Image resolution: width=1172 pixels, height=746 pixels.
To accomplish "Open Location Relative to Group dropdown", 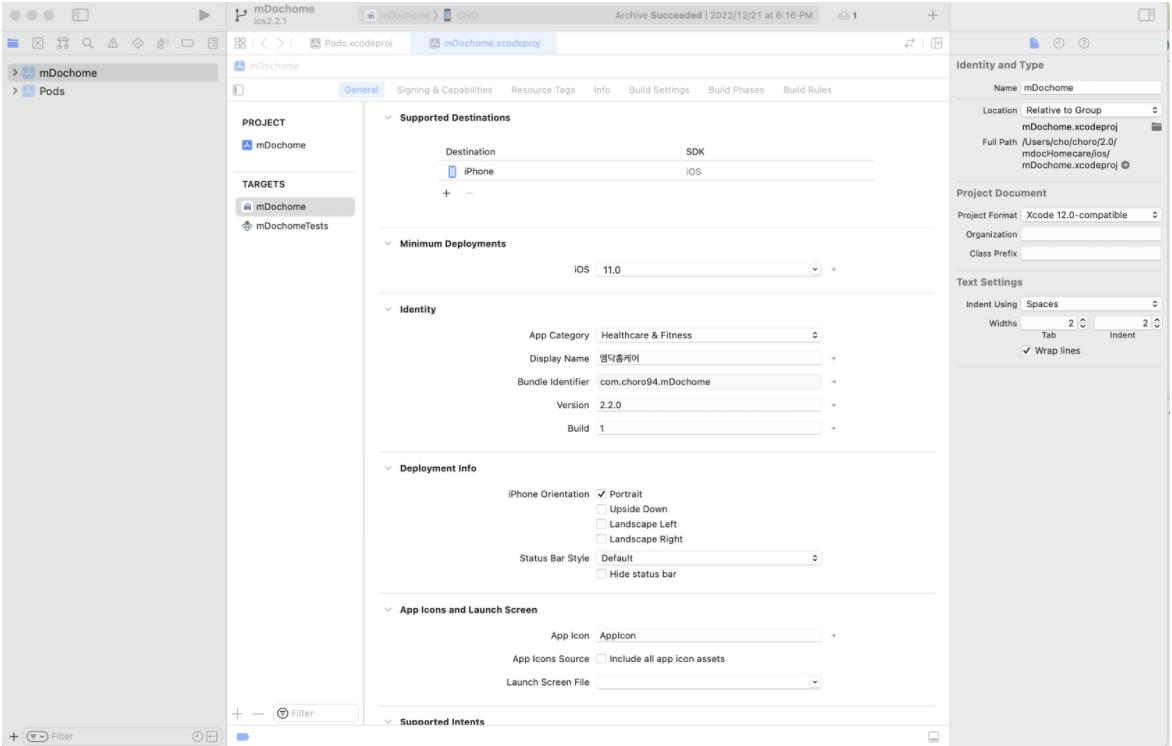I will click(x=1091, y=110).
